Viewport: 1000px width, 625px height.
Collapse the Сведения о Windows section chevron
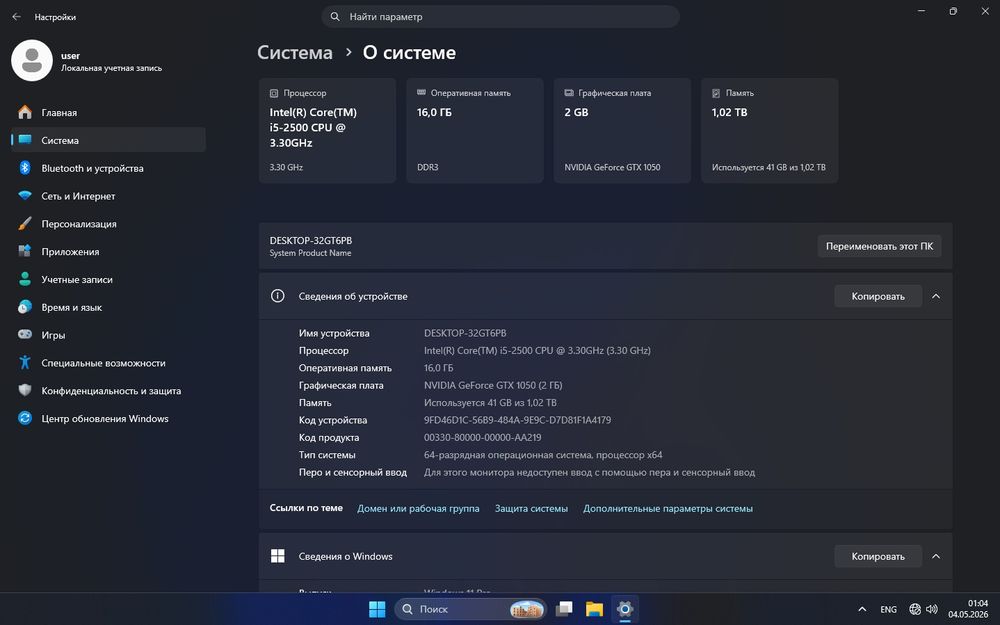tap(936, 556)
